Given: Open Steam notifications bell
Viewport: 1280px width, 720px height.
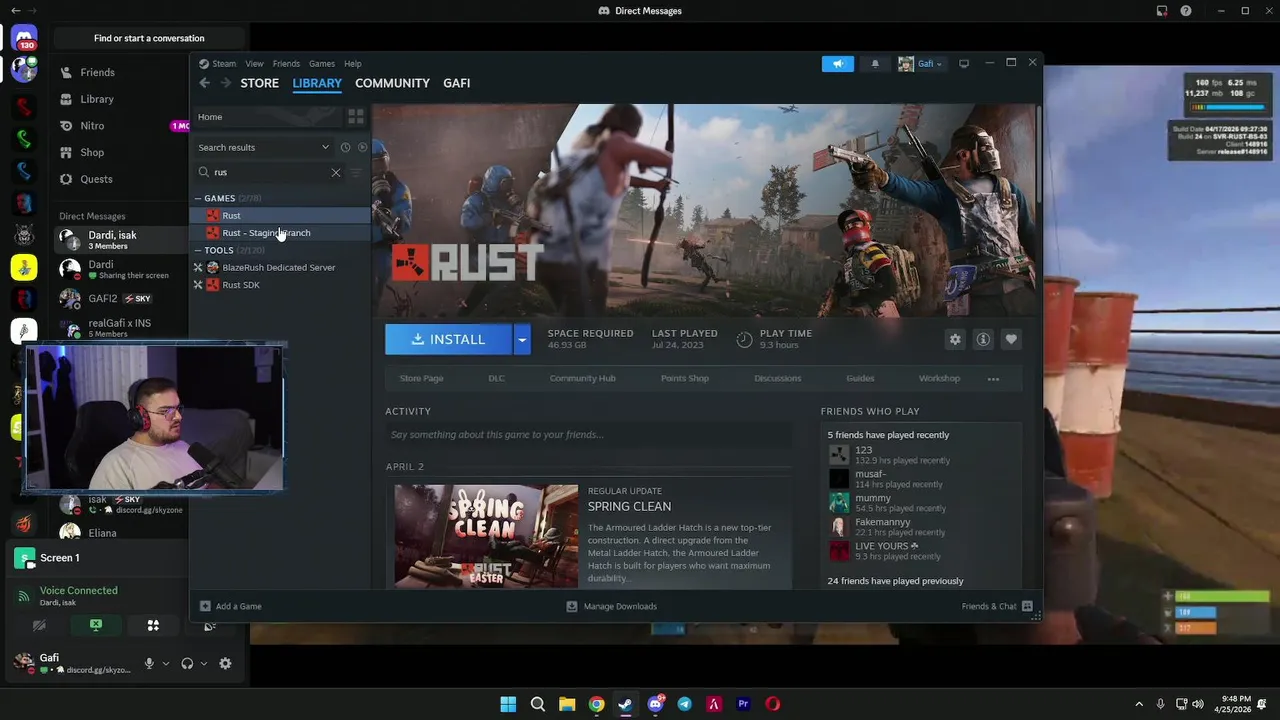Looking at the screenshot, I should 875,64.
